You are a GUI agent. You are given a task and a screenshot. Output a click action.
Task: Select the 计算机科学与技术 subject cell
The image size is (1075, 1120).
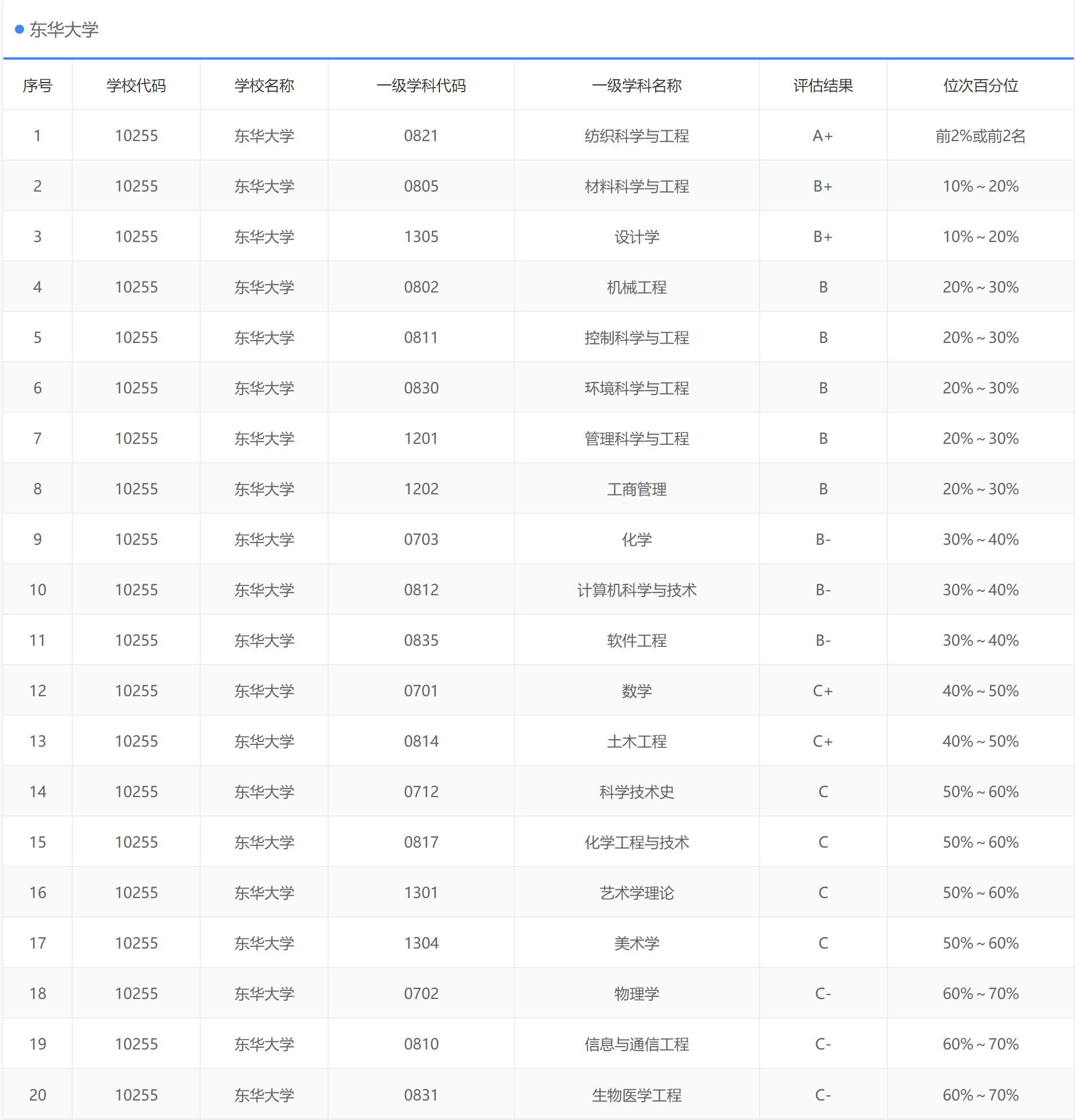(x=637, y=590)
